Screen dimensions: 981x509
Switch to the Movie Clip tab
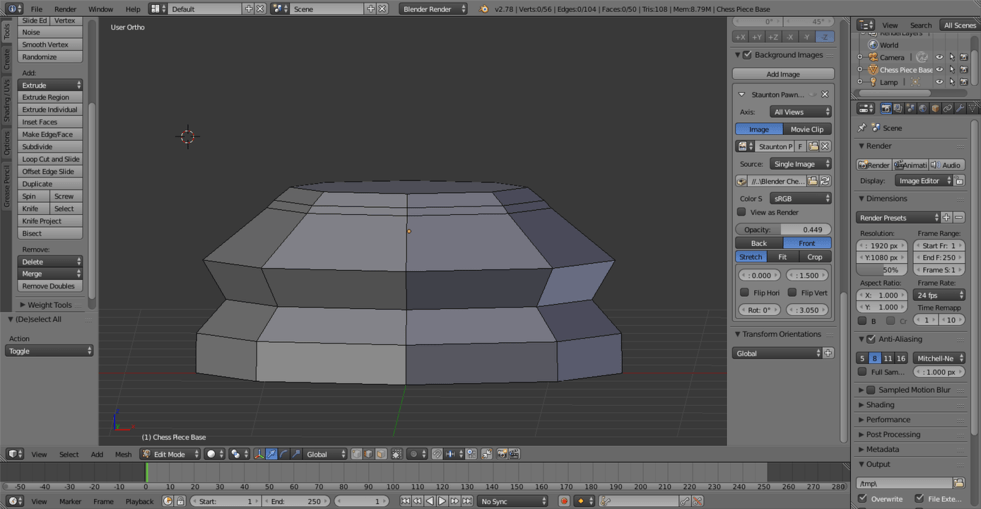807,129
